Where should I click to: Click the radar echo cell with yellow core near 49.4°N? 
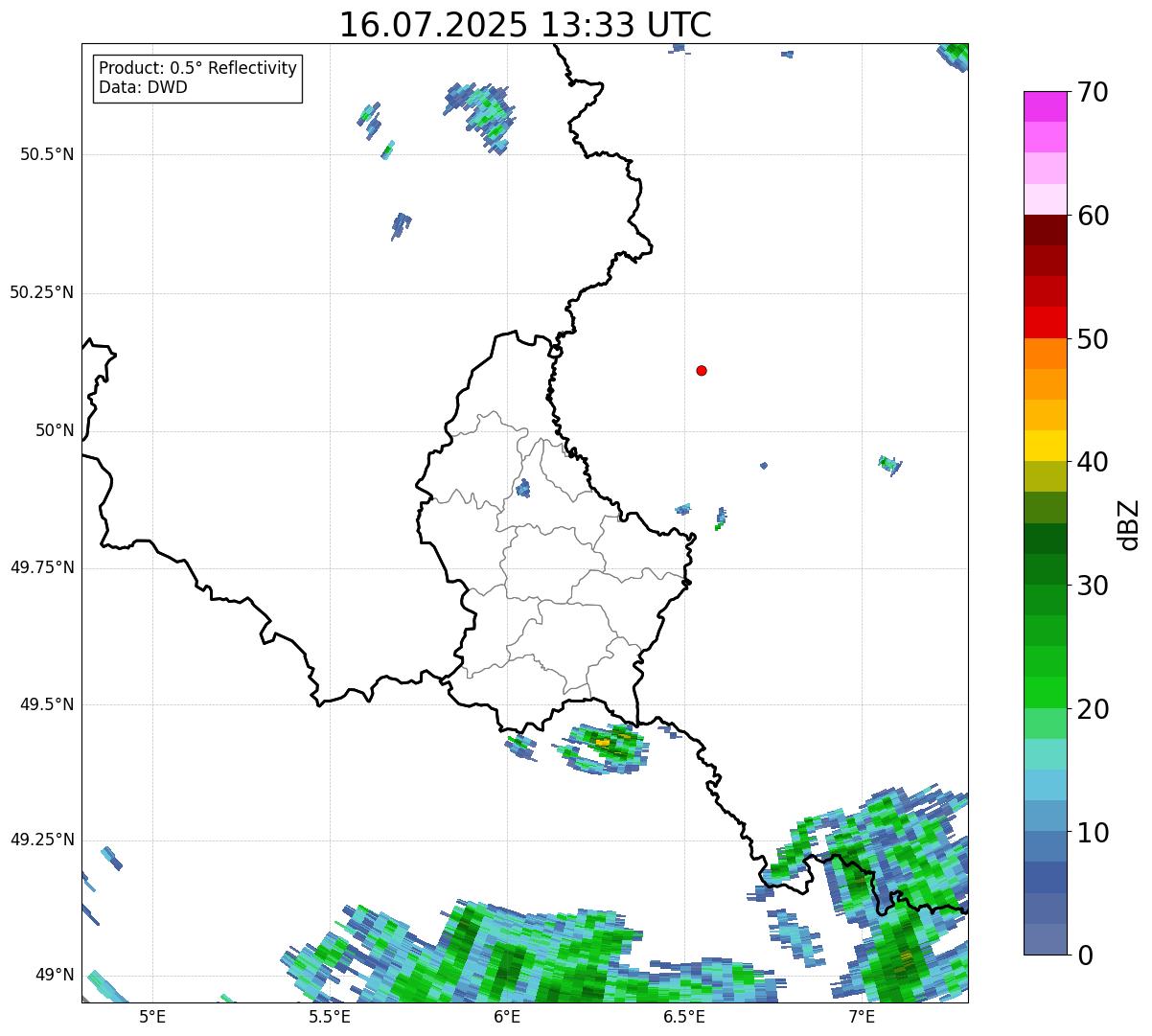(604, 749)
